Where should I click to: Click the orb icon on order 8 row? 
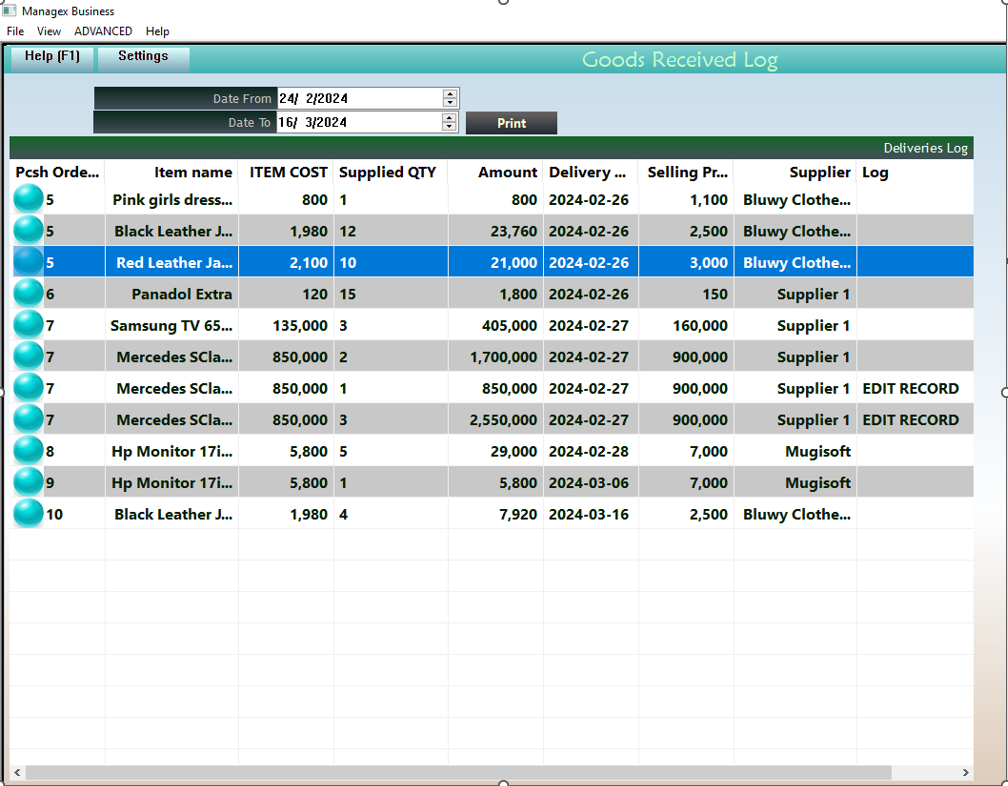[x=28, y=451]
